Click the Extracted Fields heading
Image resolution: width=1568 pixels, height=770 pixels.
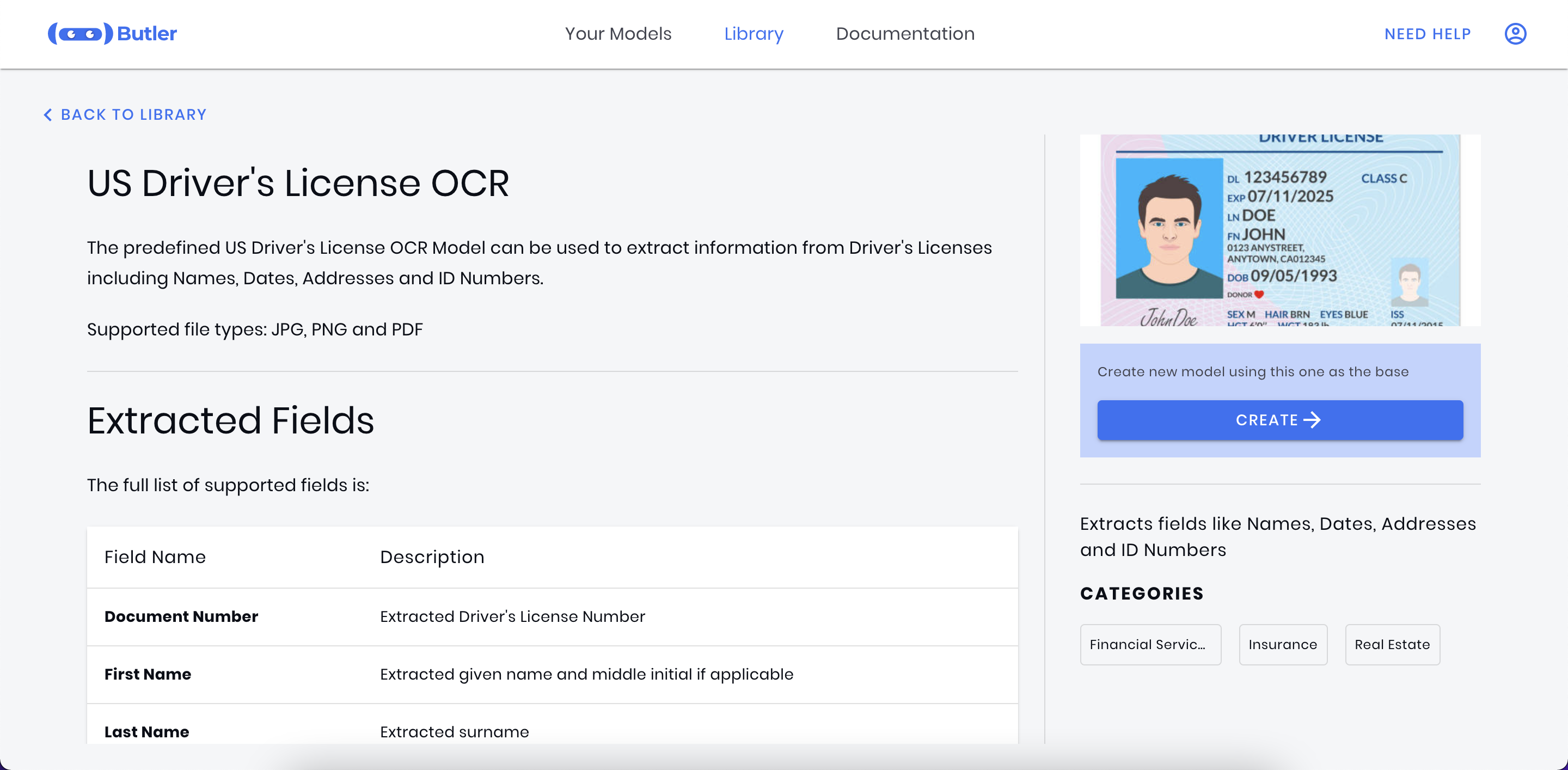pos(231,420)
